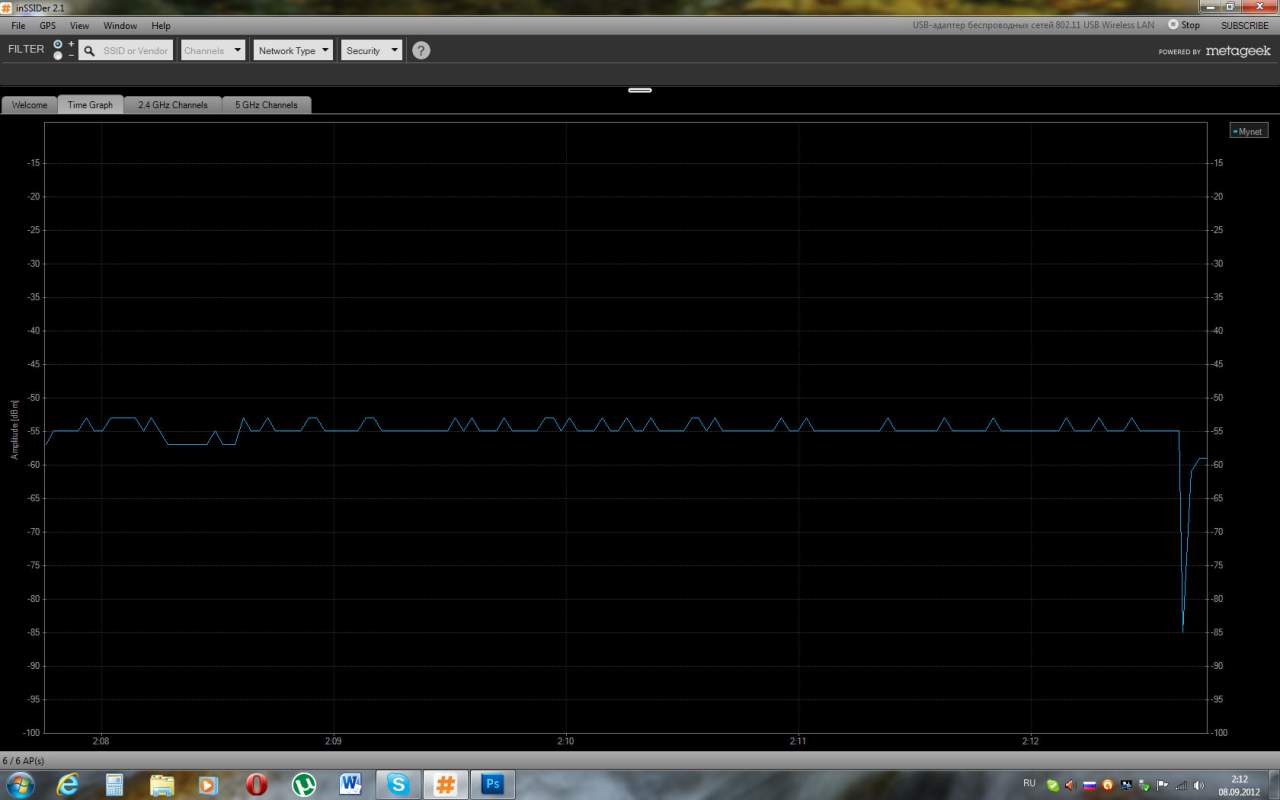
Task: Select the remove (−) filter radio button
Action: tap(58, 56)
